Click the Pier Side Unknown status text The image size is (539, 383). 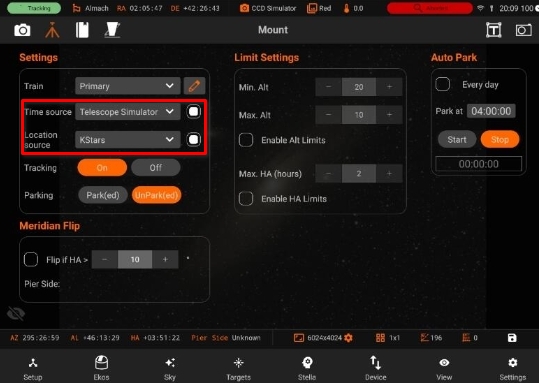coord(226,338)
